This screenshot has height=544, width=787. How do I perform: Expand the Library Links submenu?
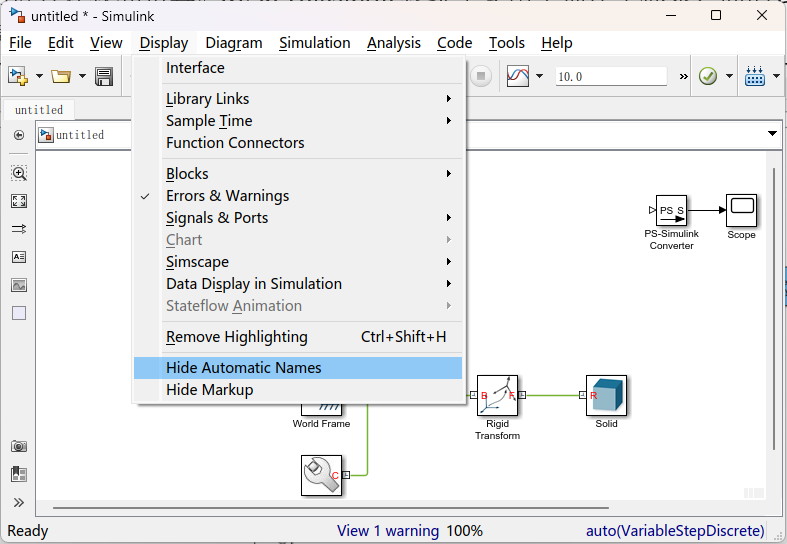[x=298, y=99]
